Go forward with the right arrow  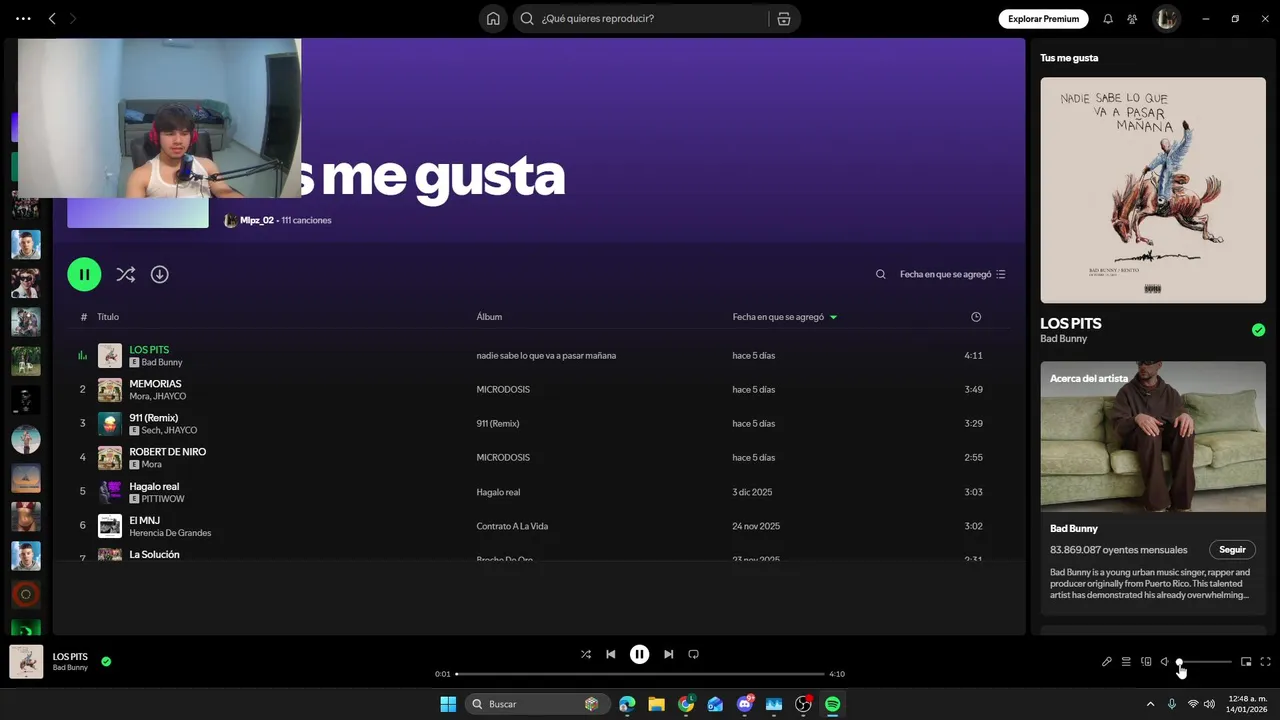(73, 18)
